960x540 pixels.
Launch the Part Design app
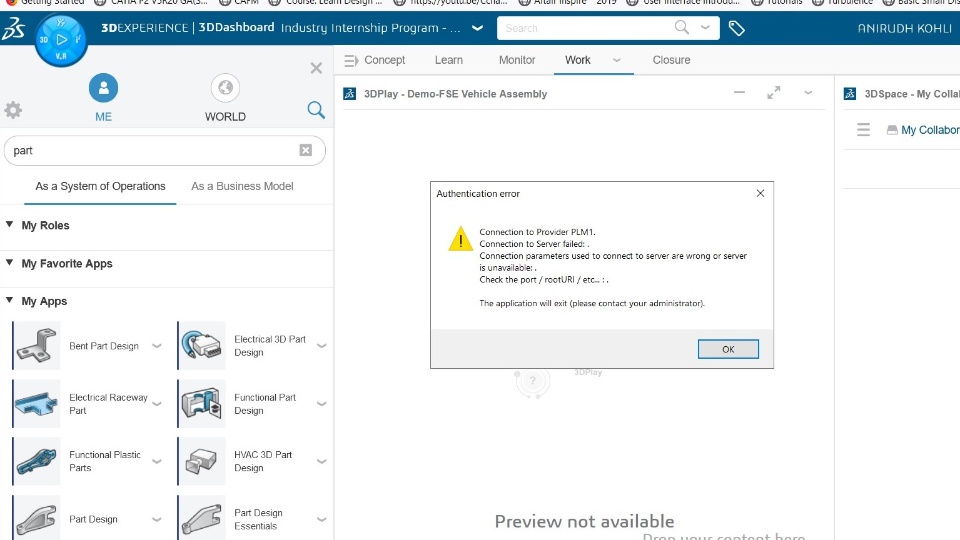37,519
